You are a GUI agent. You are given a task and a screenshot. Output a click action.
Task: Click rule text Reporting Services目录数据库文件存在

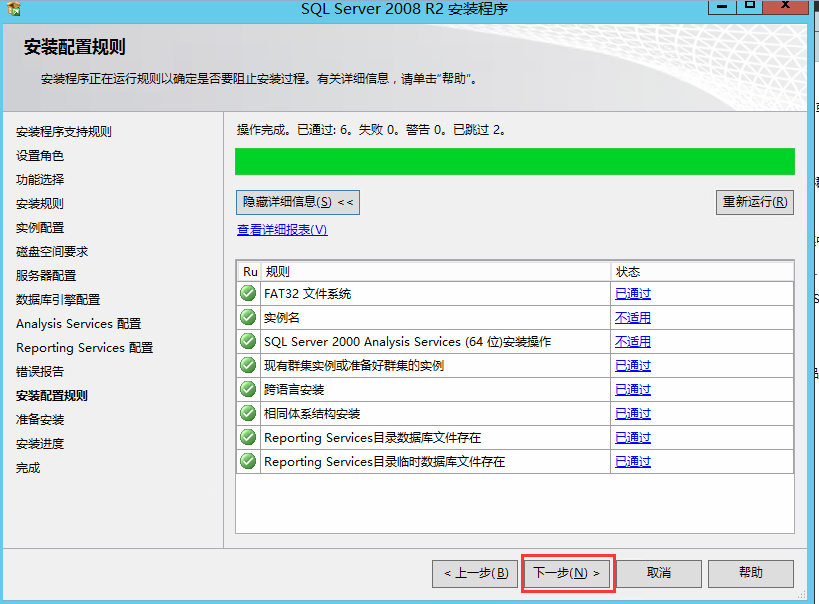pos(372,438)
